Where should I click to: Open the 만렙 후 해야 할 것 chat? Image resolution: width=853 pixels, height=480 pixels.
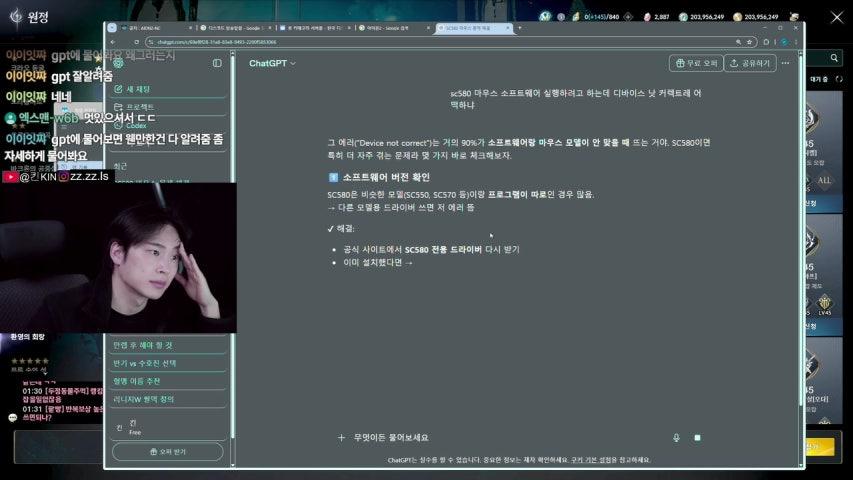tap(169, 345)
